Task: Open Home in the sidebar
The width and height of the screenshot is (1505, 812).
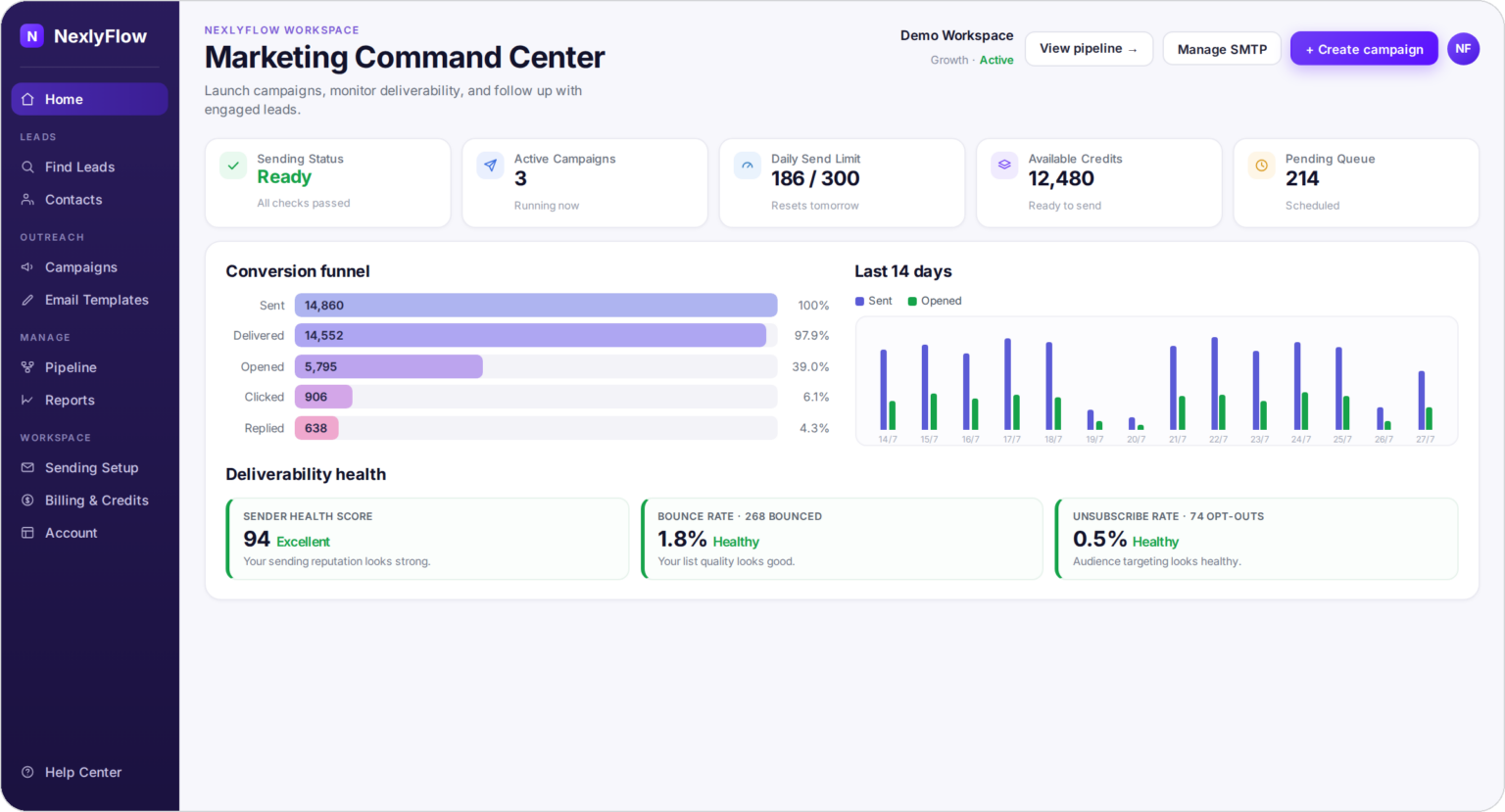Action: pyautogui.click(x=89, y=99)
